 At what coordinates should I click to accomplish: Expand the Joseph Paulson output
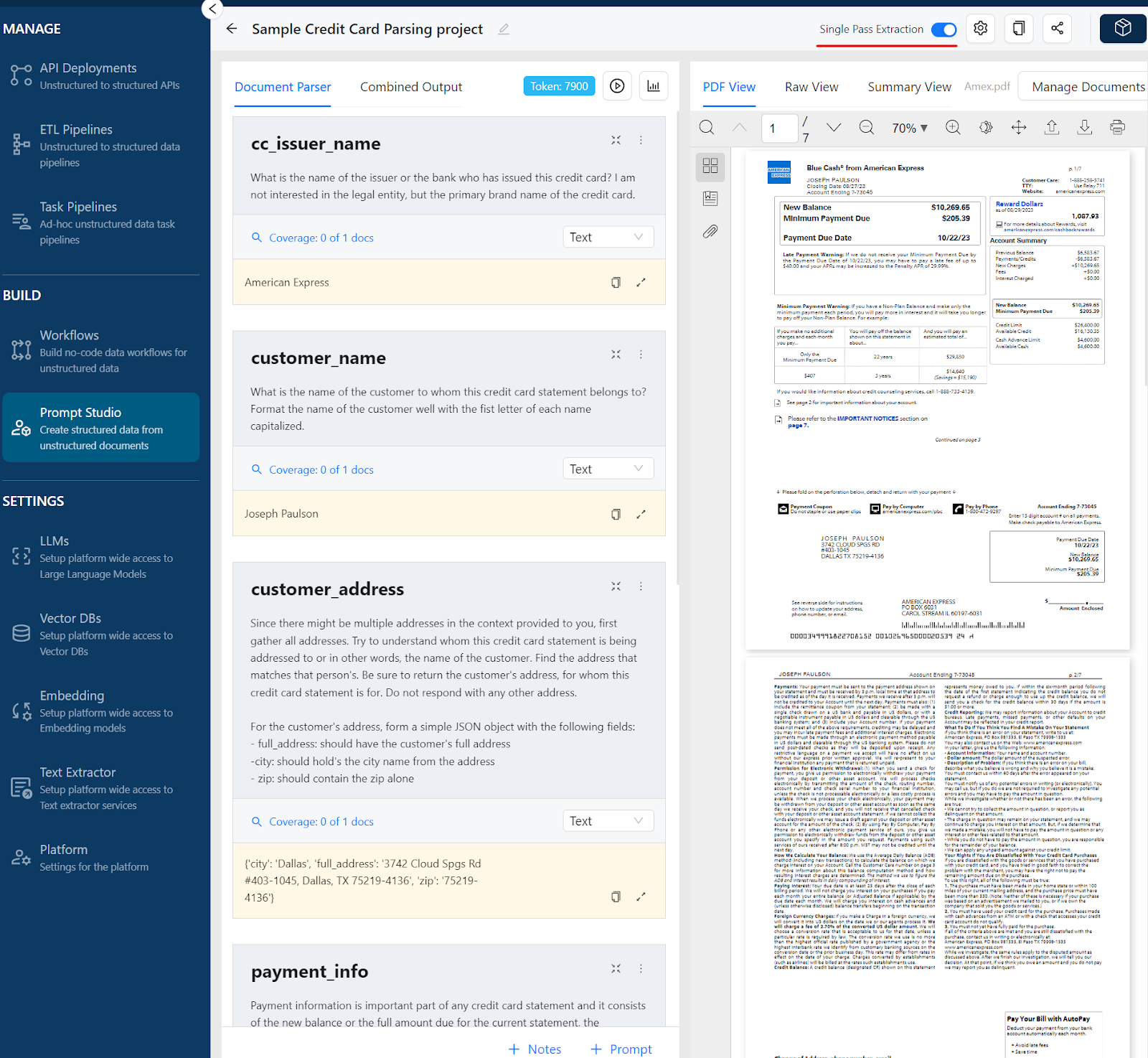[641, 514]
